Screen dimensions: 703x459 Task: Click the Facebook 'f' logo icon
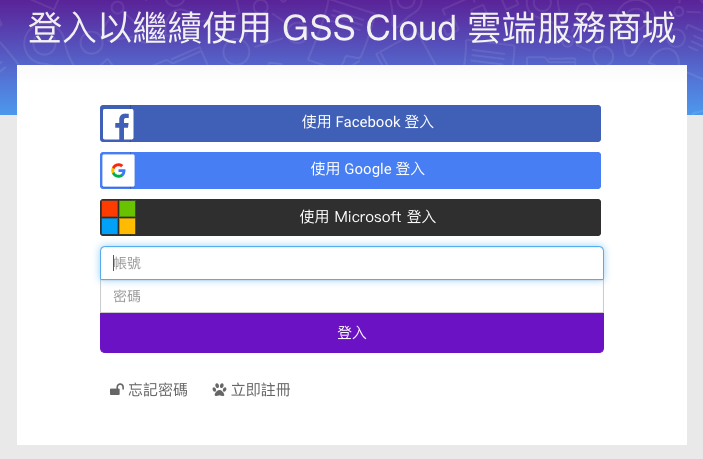pos(118,124)
